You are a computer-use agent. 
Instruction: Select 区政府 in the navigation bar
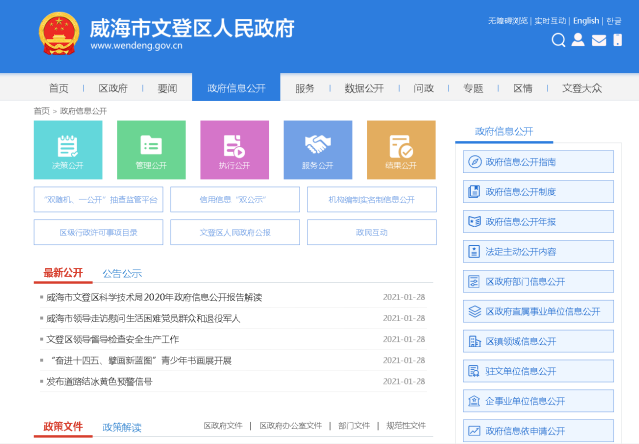click(113, 88)
